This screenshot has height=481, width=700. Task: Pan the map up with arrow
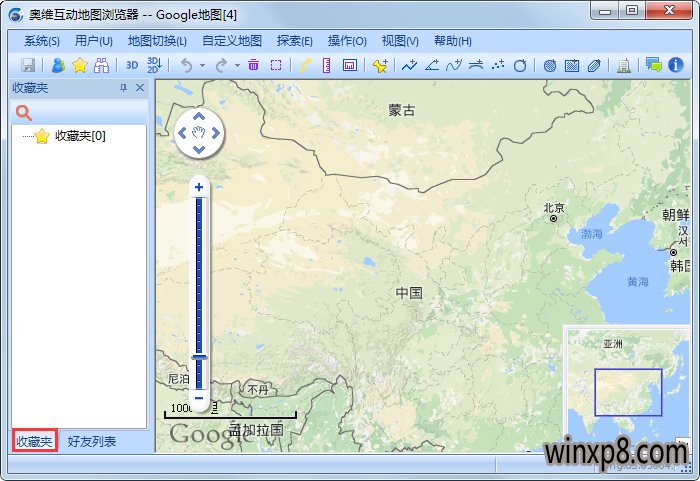tap(199, 117)
